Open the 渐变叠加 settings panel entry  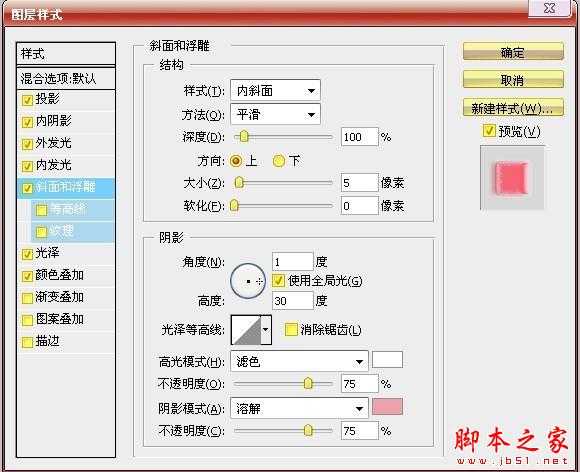(x=59, y=297)
